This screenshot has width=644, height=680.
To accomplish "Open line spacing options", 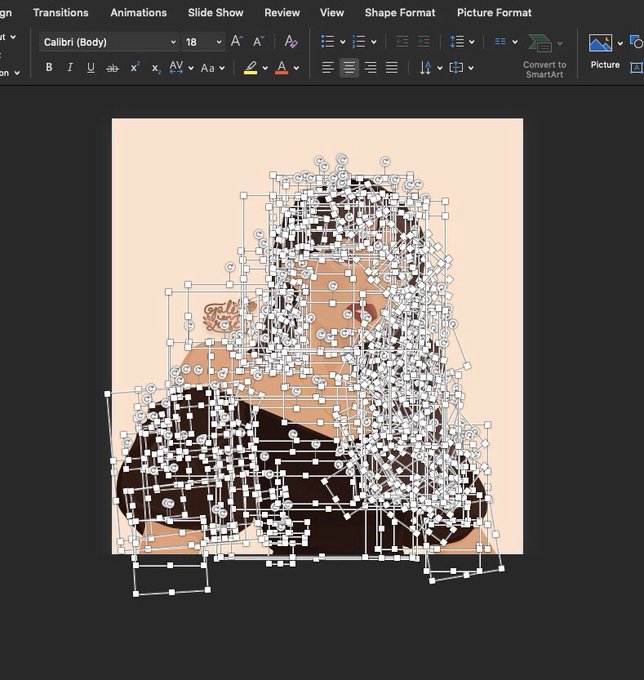I will point(457,42).
